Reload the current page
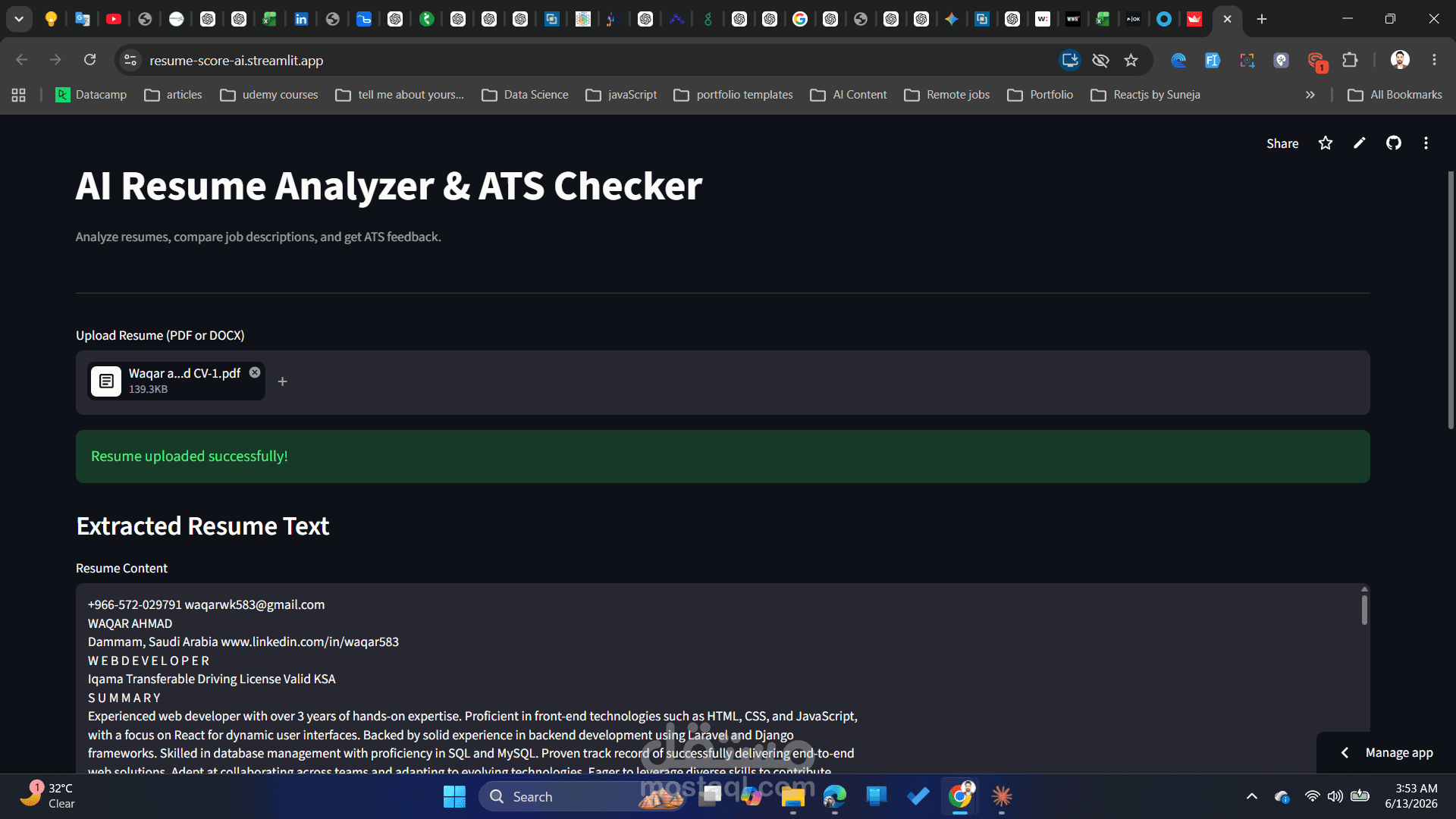1456x819 pixels. (x=89, y=60)
